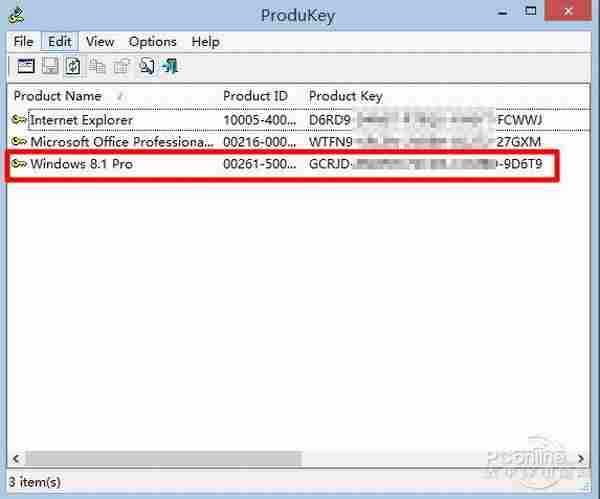Sort by the Product Name column header
The height and width of the screenshot is (499, 600).
57,96
